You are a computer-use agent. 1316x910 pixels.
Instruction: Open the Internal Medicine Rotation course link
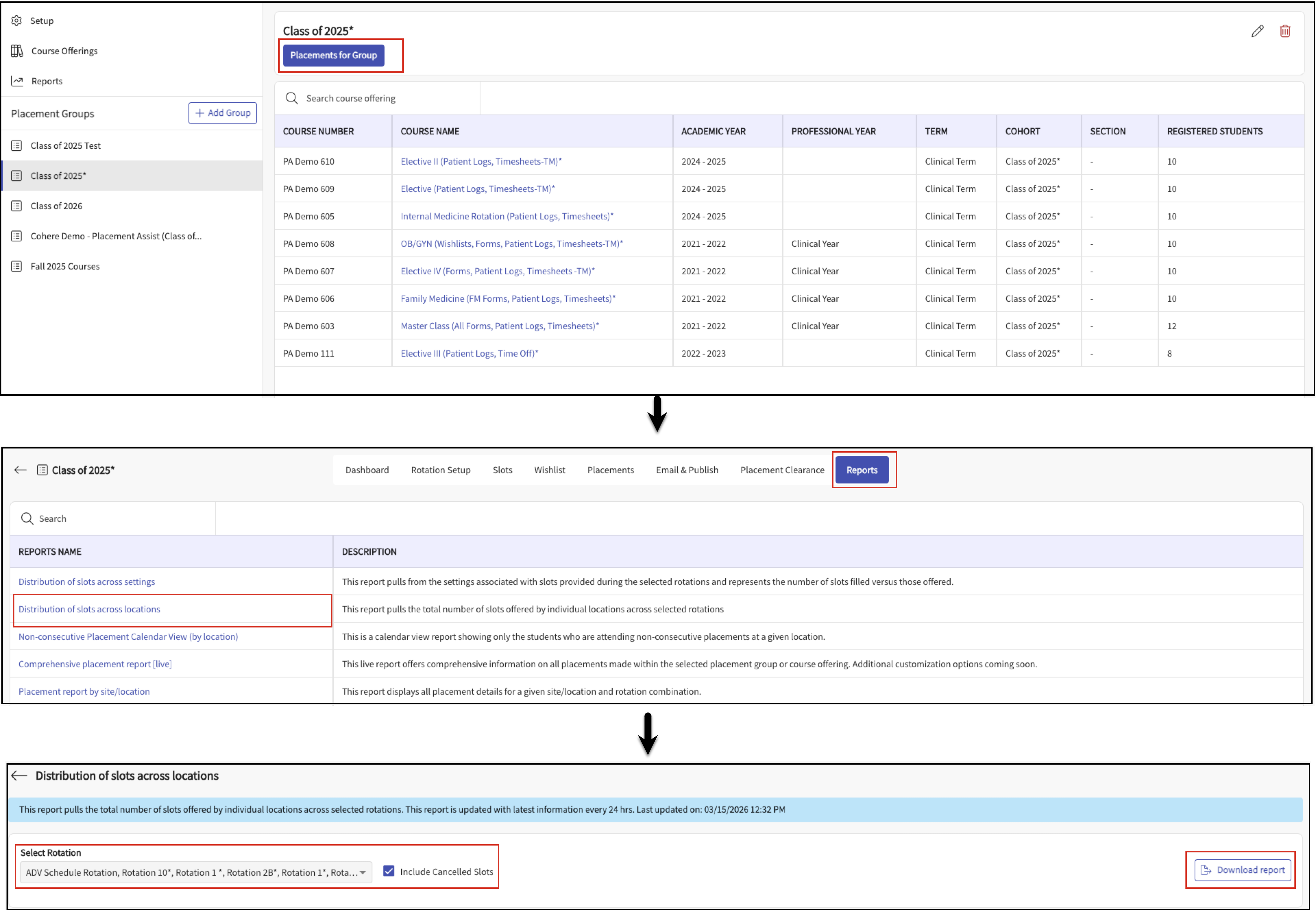(507, 216)
